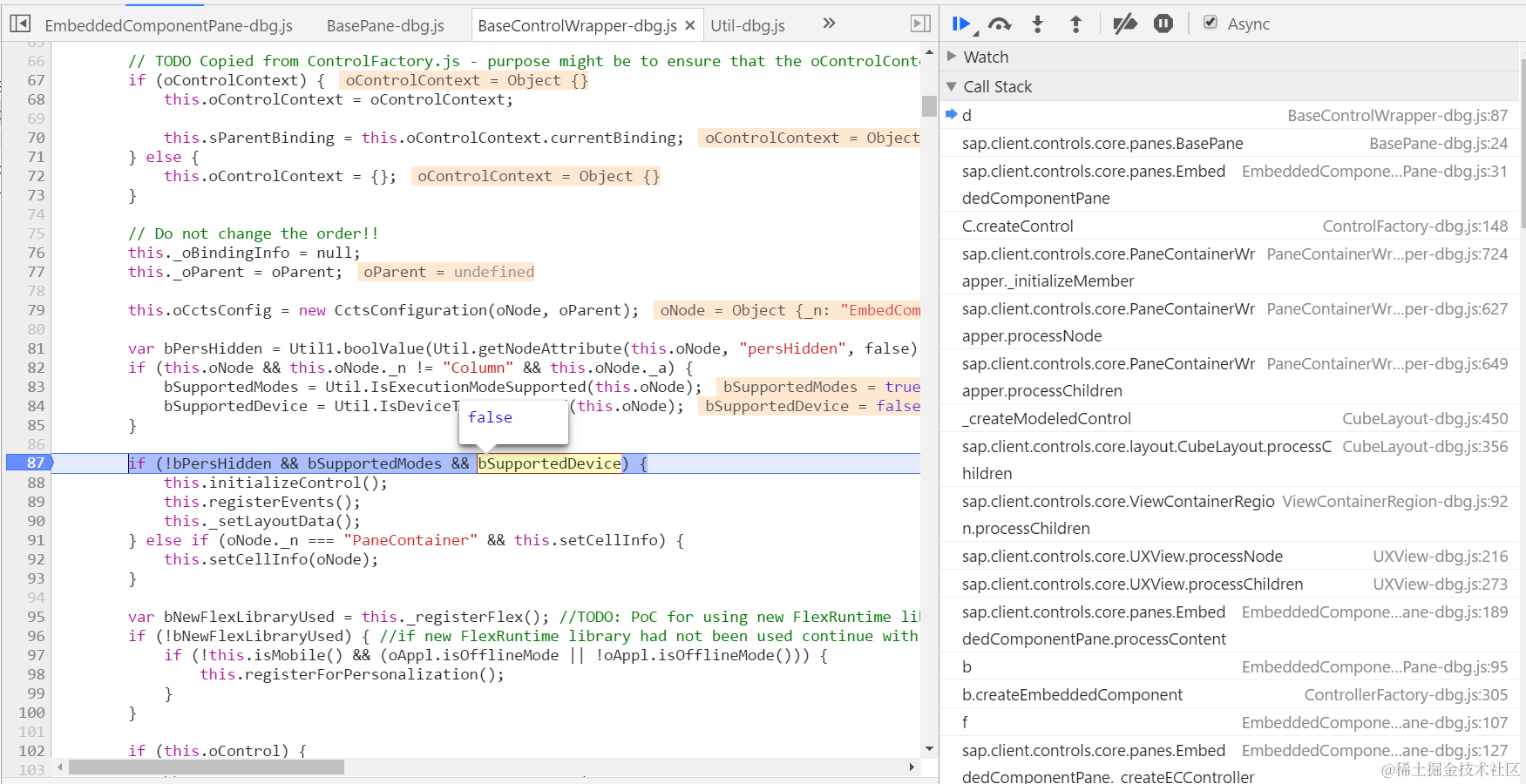Switch to EmbeddedComponentPane-dbg.js tab
The image size is (1526, 784).
(168, 25)
